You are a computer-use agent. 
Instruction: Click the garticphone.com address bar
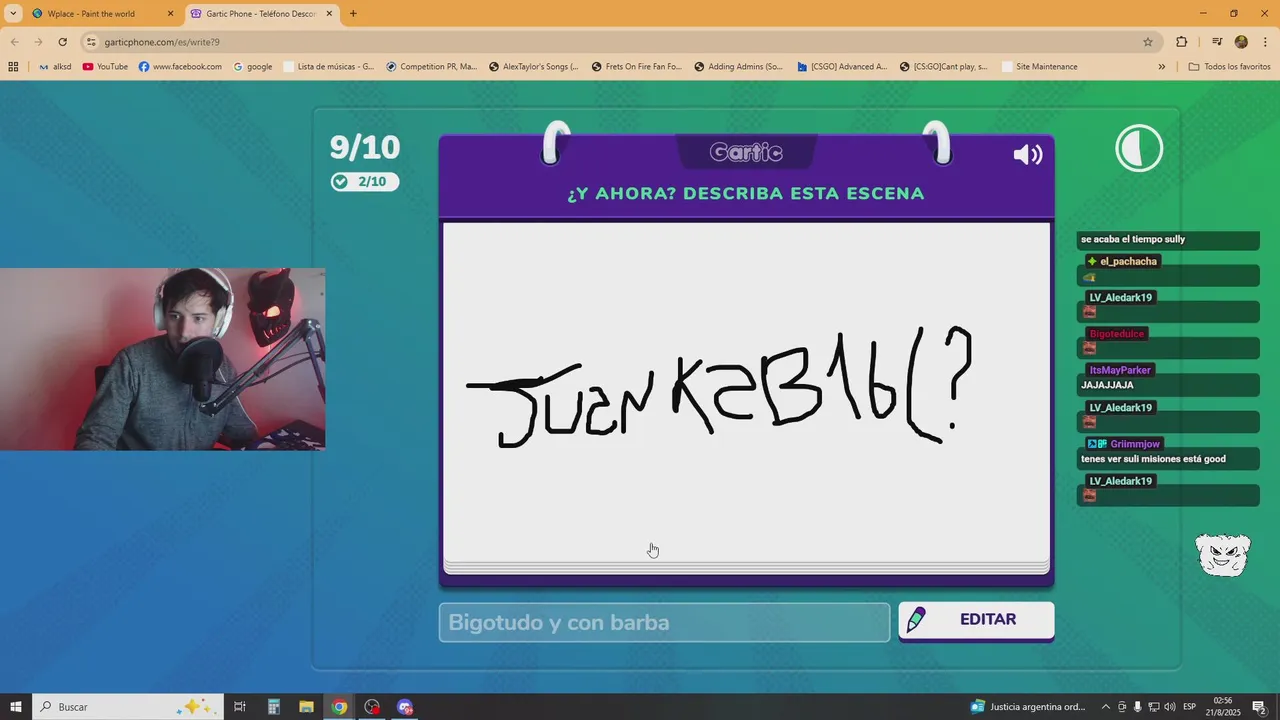point(620,42)
